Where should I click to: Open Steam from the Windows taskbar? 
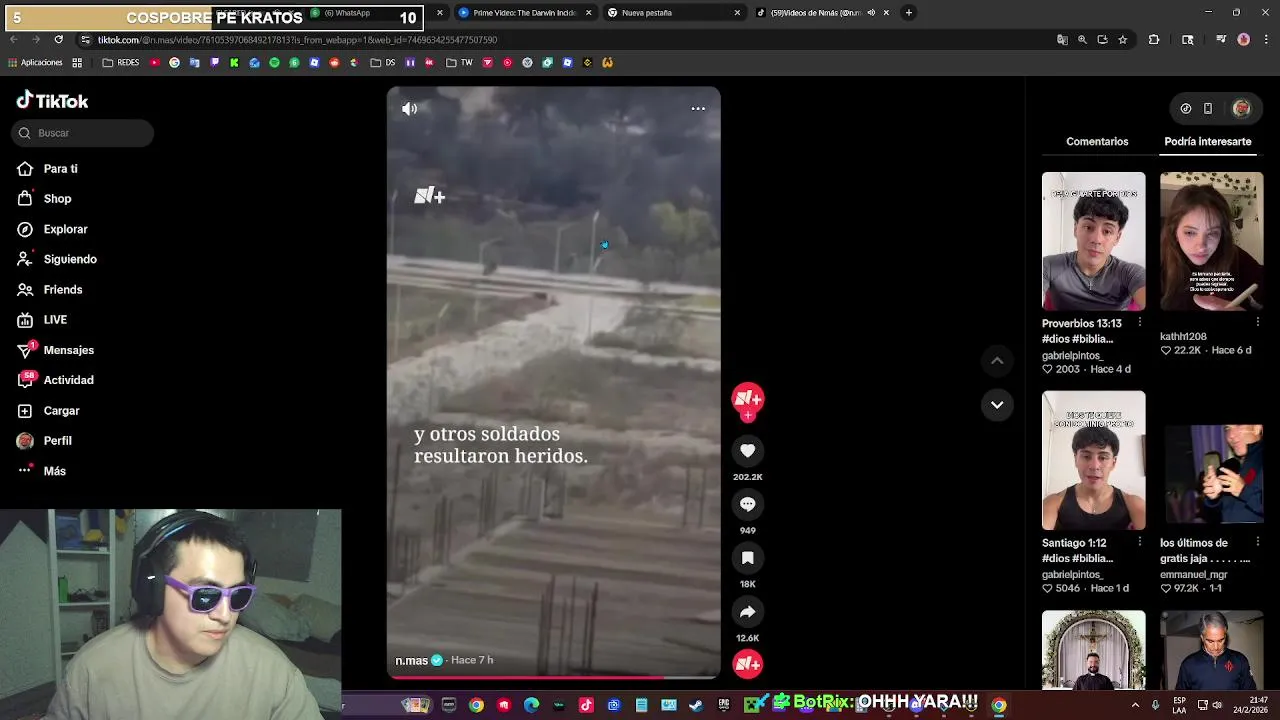(x=696, y=705)
